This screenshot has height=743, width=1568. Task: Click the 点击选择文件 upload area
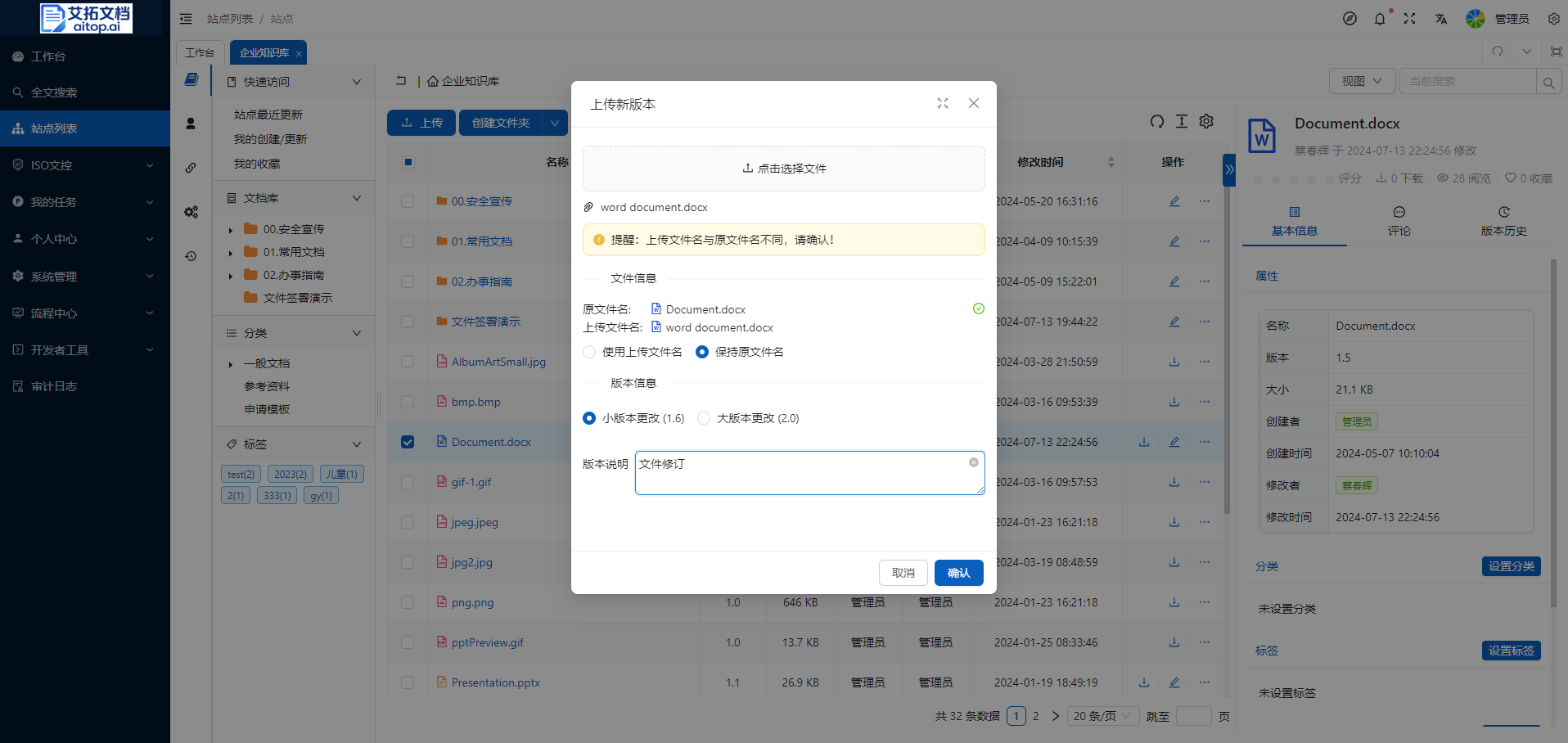pos(783,169)
